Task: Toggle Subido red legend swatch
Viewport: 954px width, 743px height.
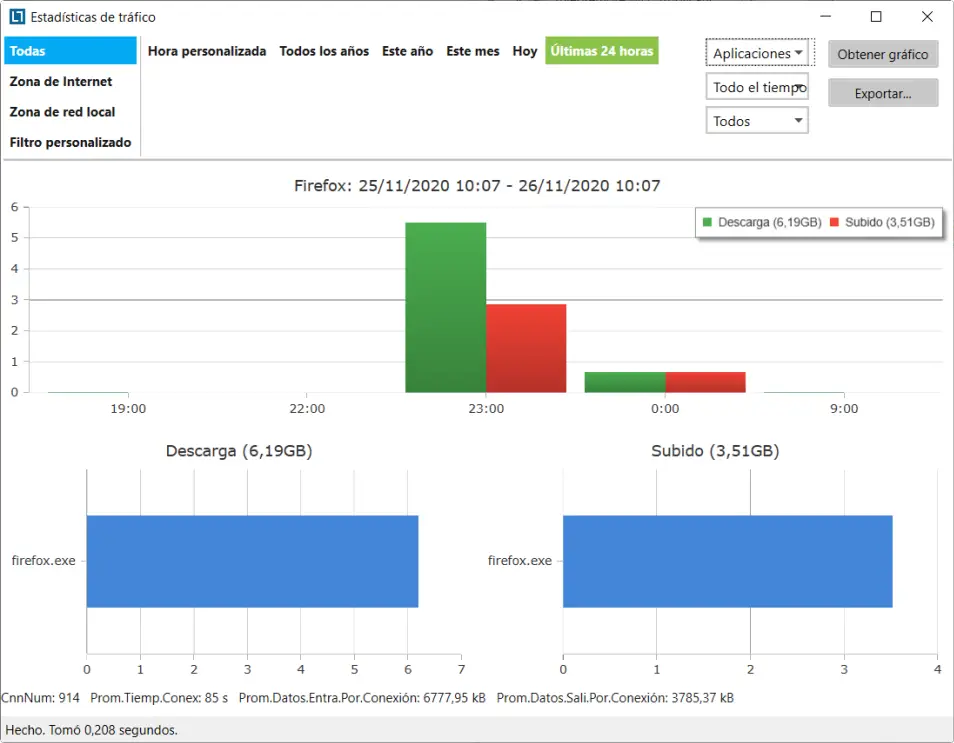Action: tap(834, 222)
